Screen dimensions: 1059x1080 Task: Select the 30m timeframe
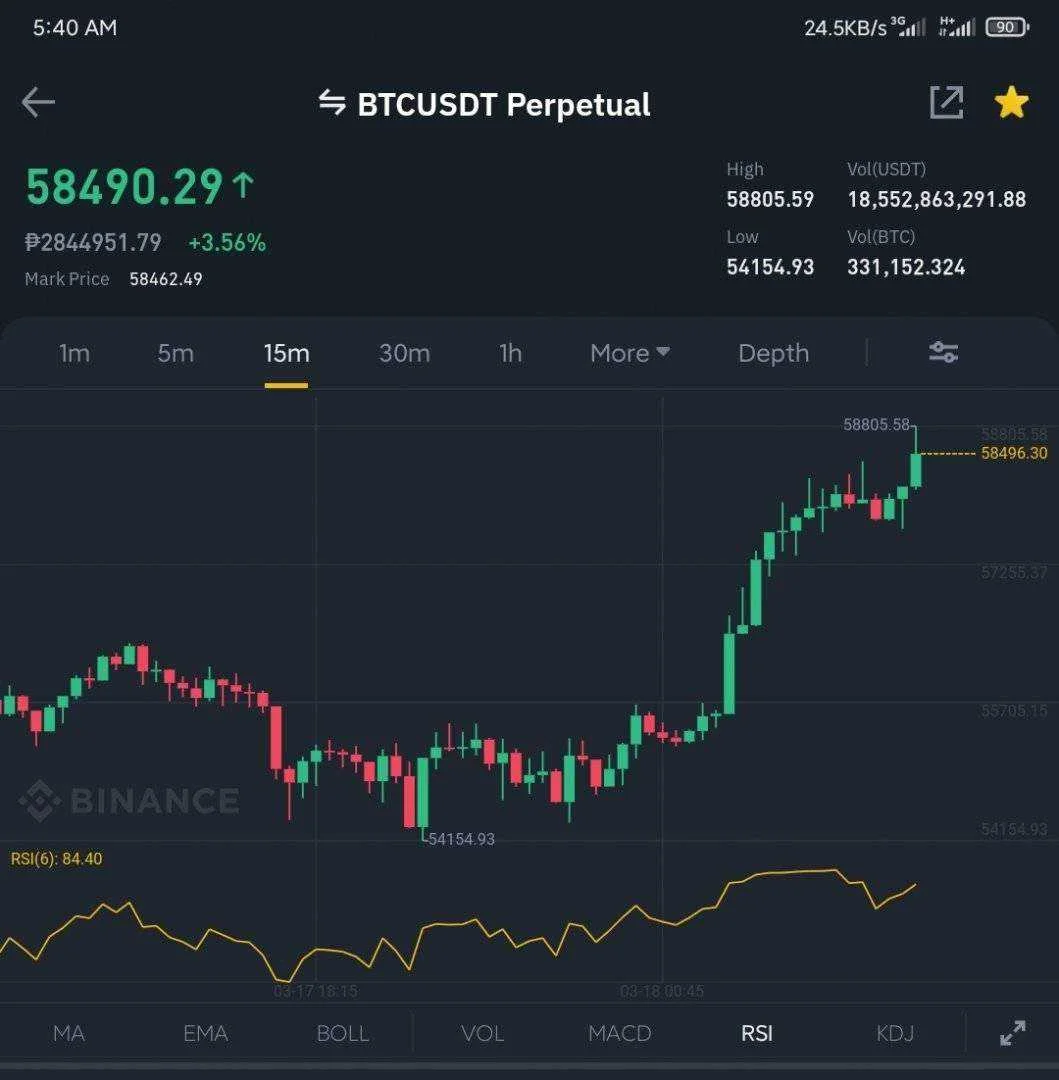[x=404, y=353]
